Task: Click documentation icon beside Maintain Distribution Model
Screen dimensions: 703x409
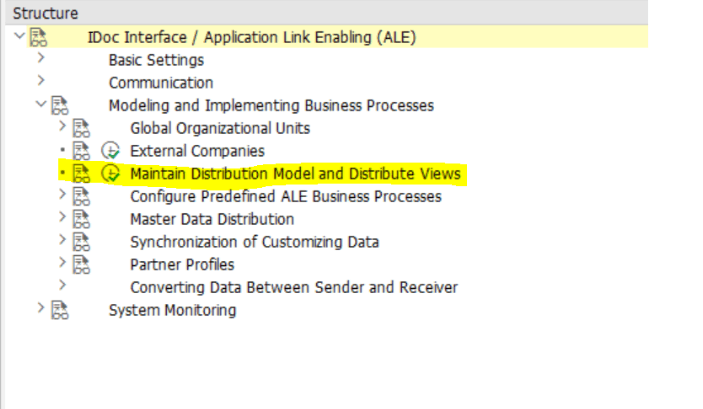Action: point(81,174)
